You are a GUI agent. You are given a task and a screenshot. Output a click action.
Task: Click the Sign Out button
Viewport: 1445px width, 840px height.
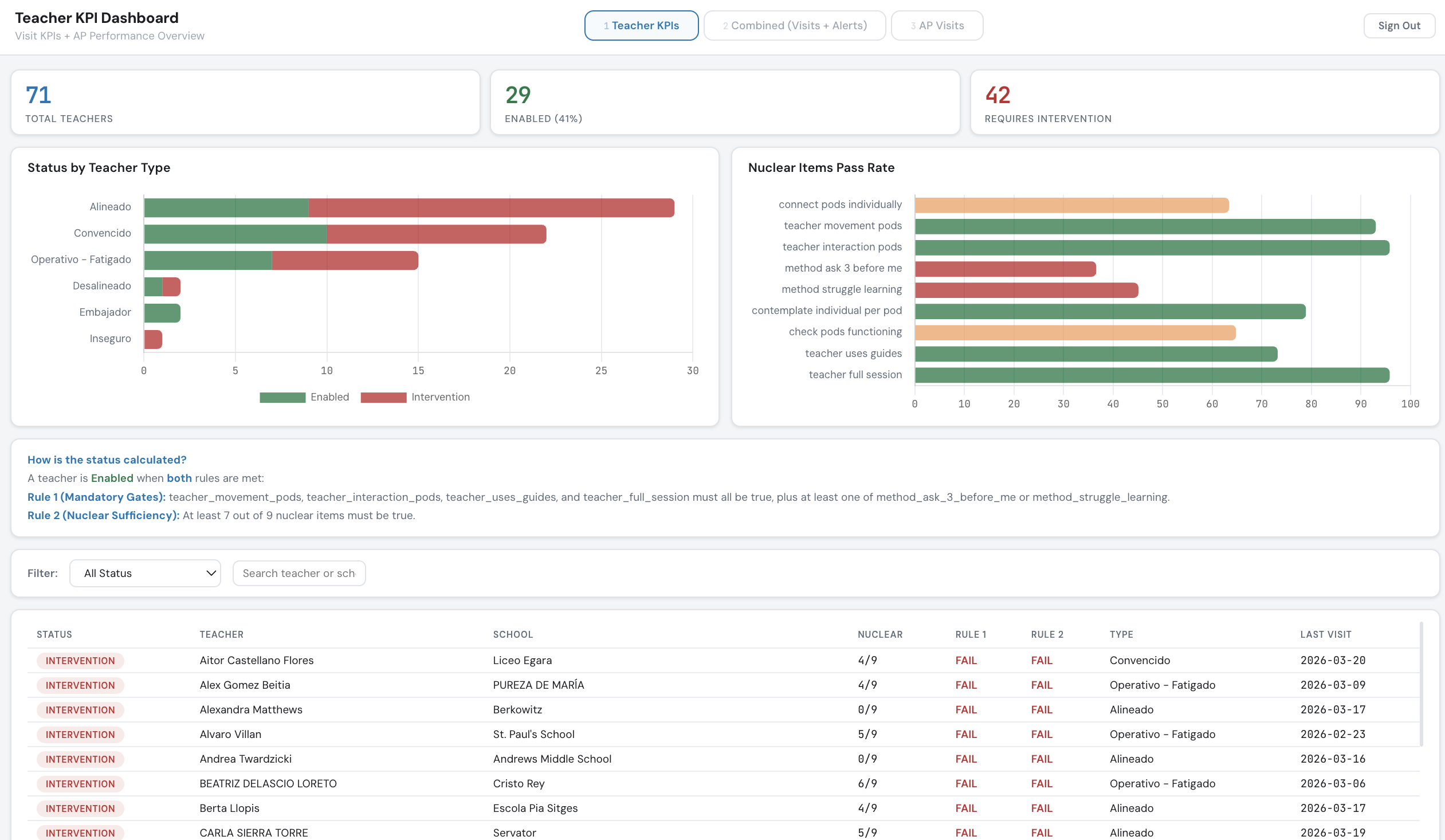tap(1399, 25)
